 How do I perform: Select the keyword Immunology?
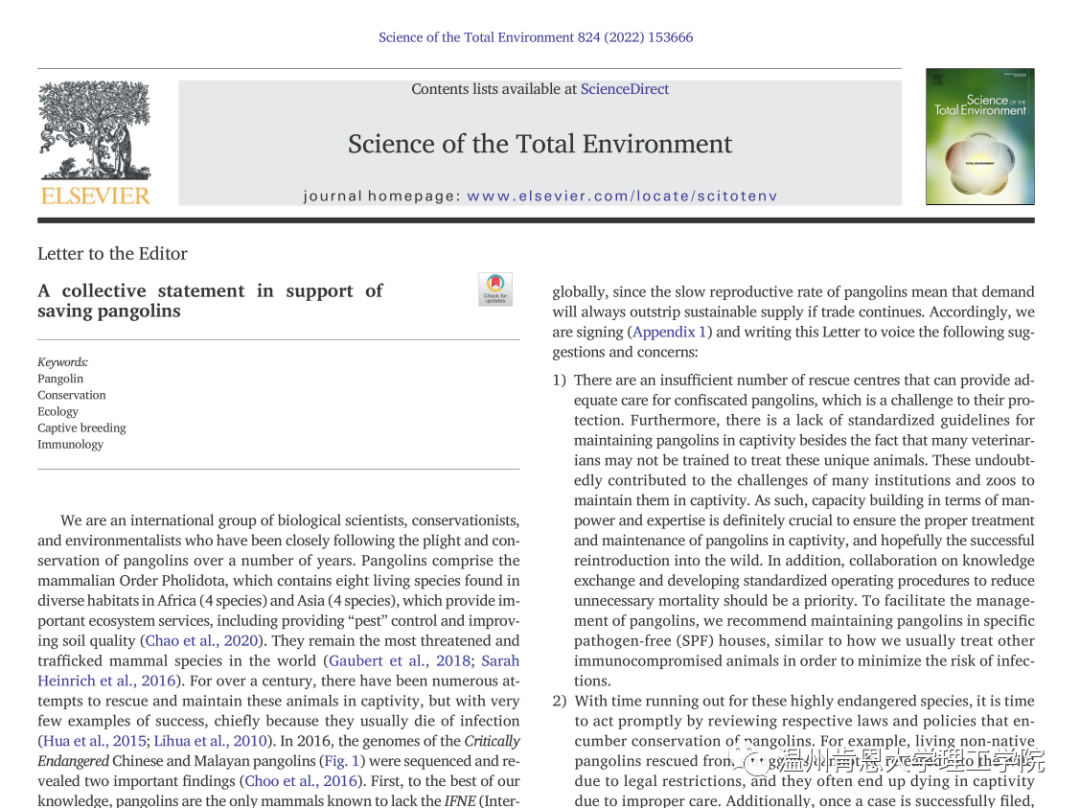coord(70,444)
